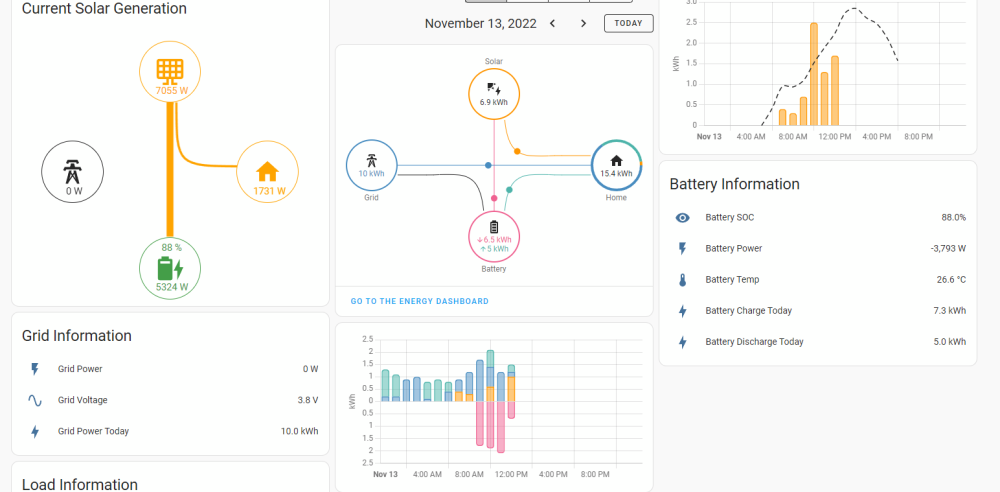This screenshot has width=1000, height=492.
Task: Click the Battery Charge Today flash icon
Action: coord(682,311)
